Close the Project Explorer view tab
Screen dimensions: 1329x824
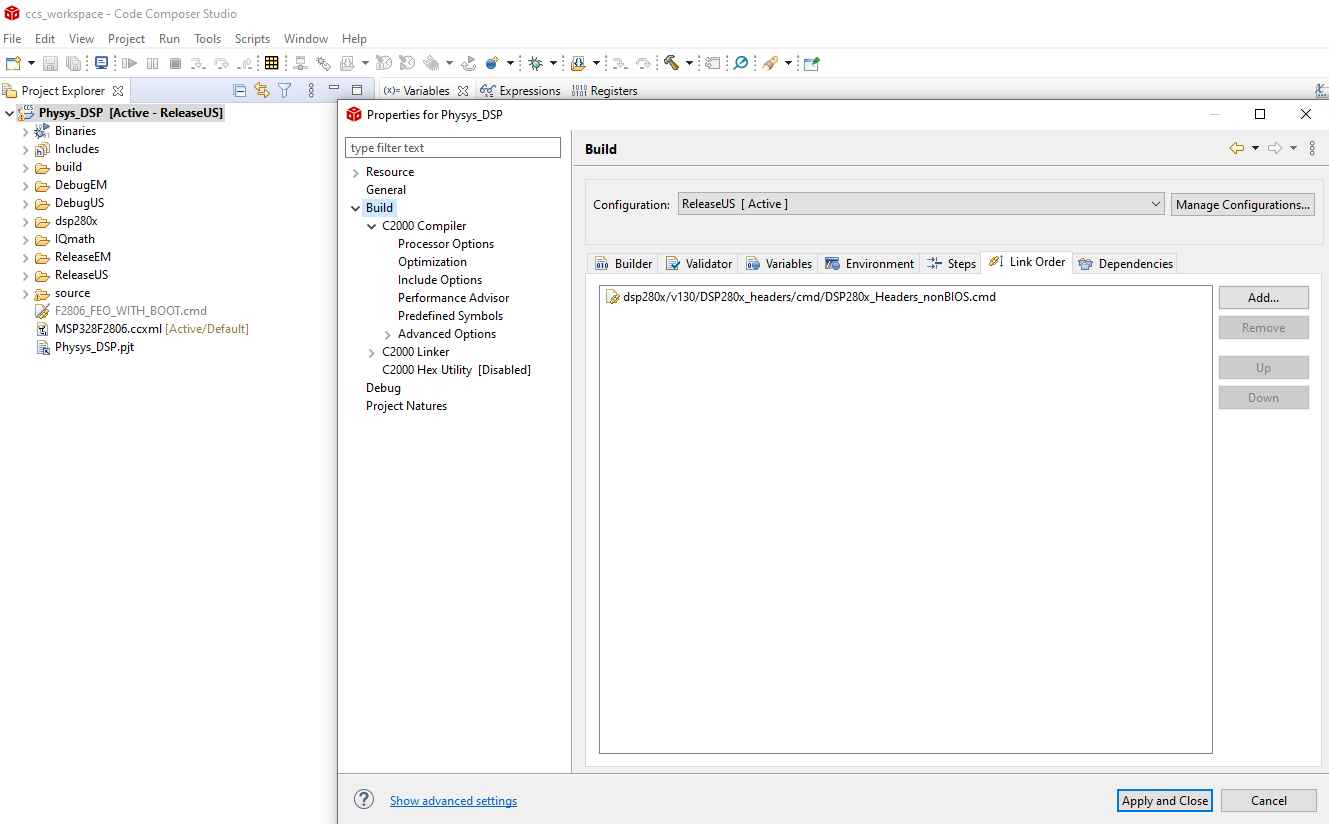[118, 91]
